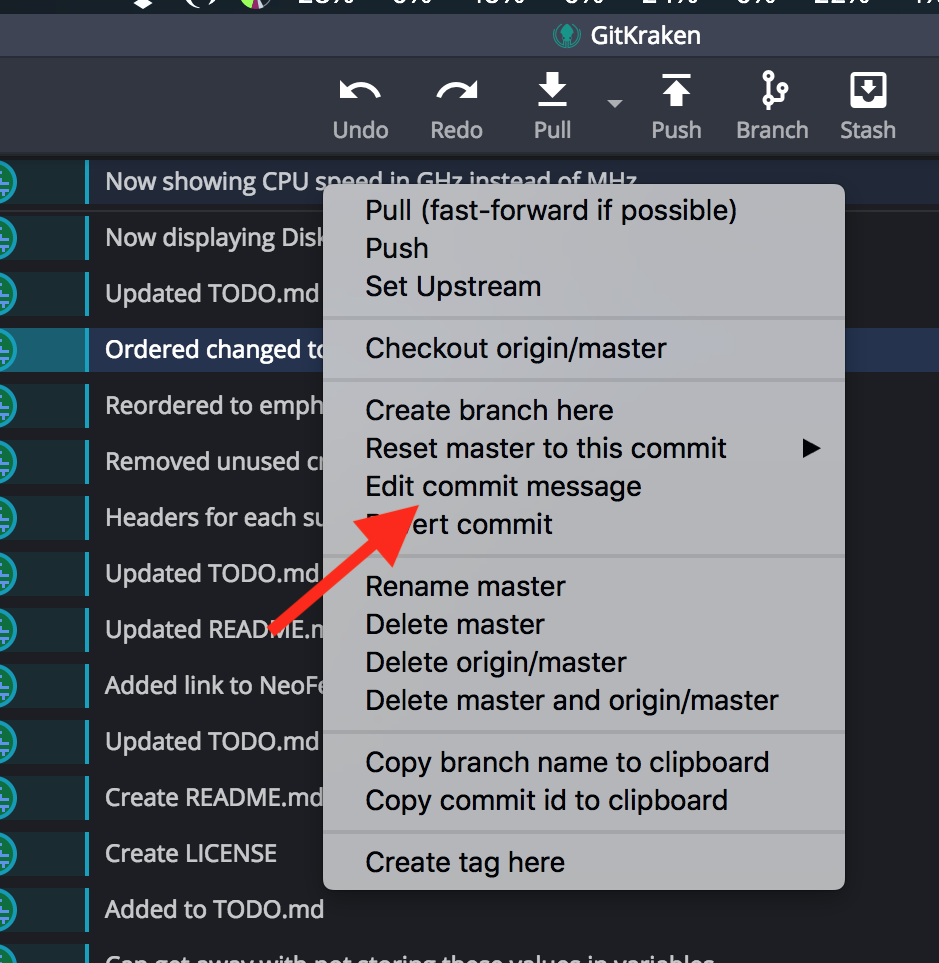Select the Pull icon
Viewport: 939px width, 963px height.
[x=552, y=95]
